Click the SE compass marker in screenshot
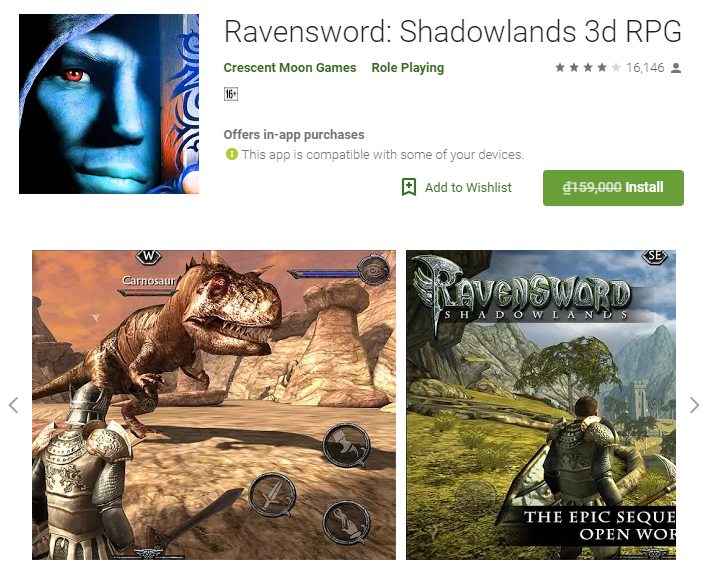Image resolution: width=709 pixels, height=582 pixels. [x=655, y=256]
